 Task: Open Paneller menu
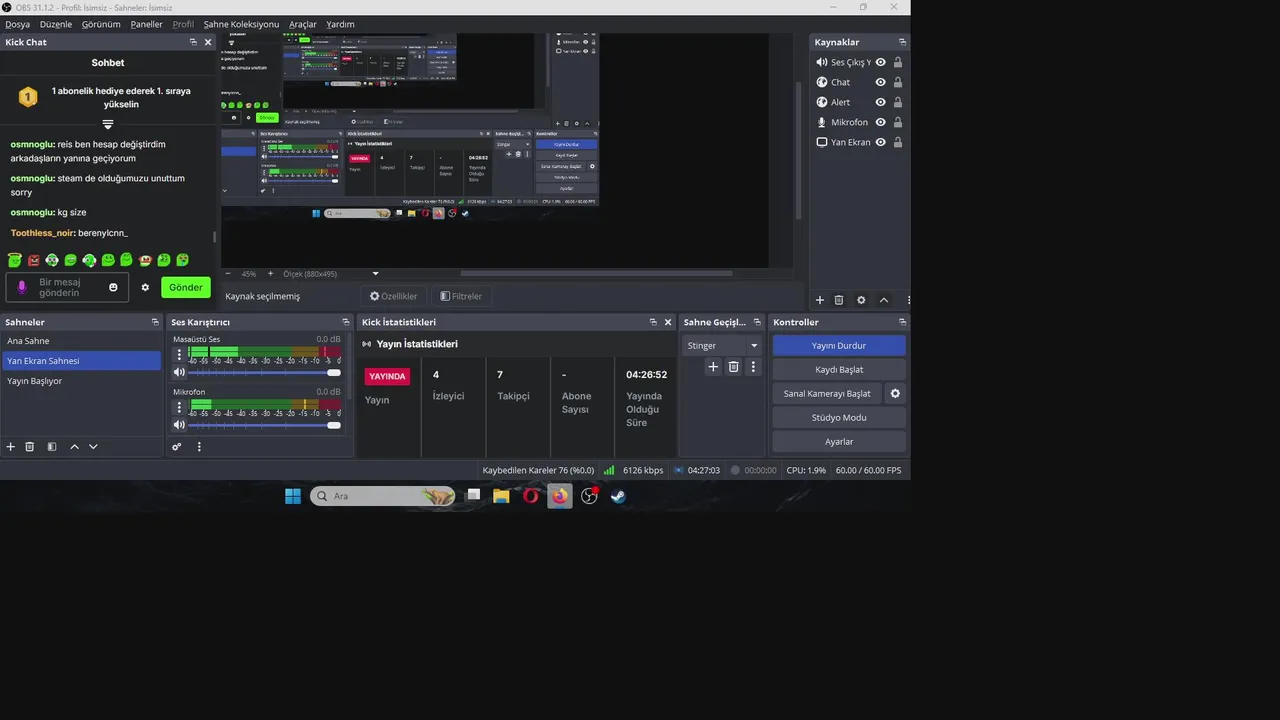(147, 24)
